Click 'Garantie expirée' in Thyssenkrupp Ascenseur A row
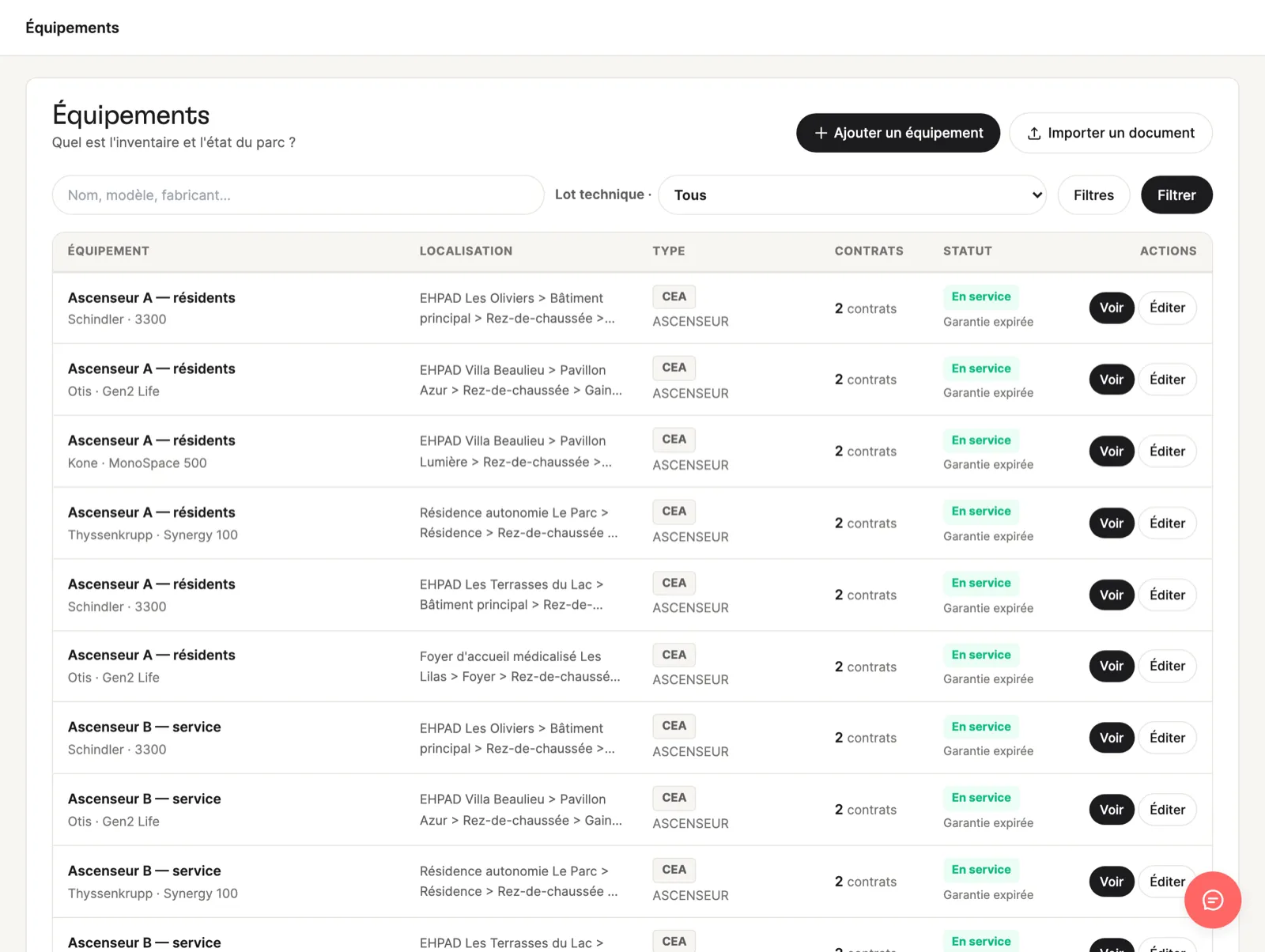The image size is (1265, 952). click(988, 536)
